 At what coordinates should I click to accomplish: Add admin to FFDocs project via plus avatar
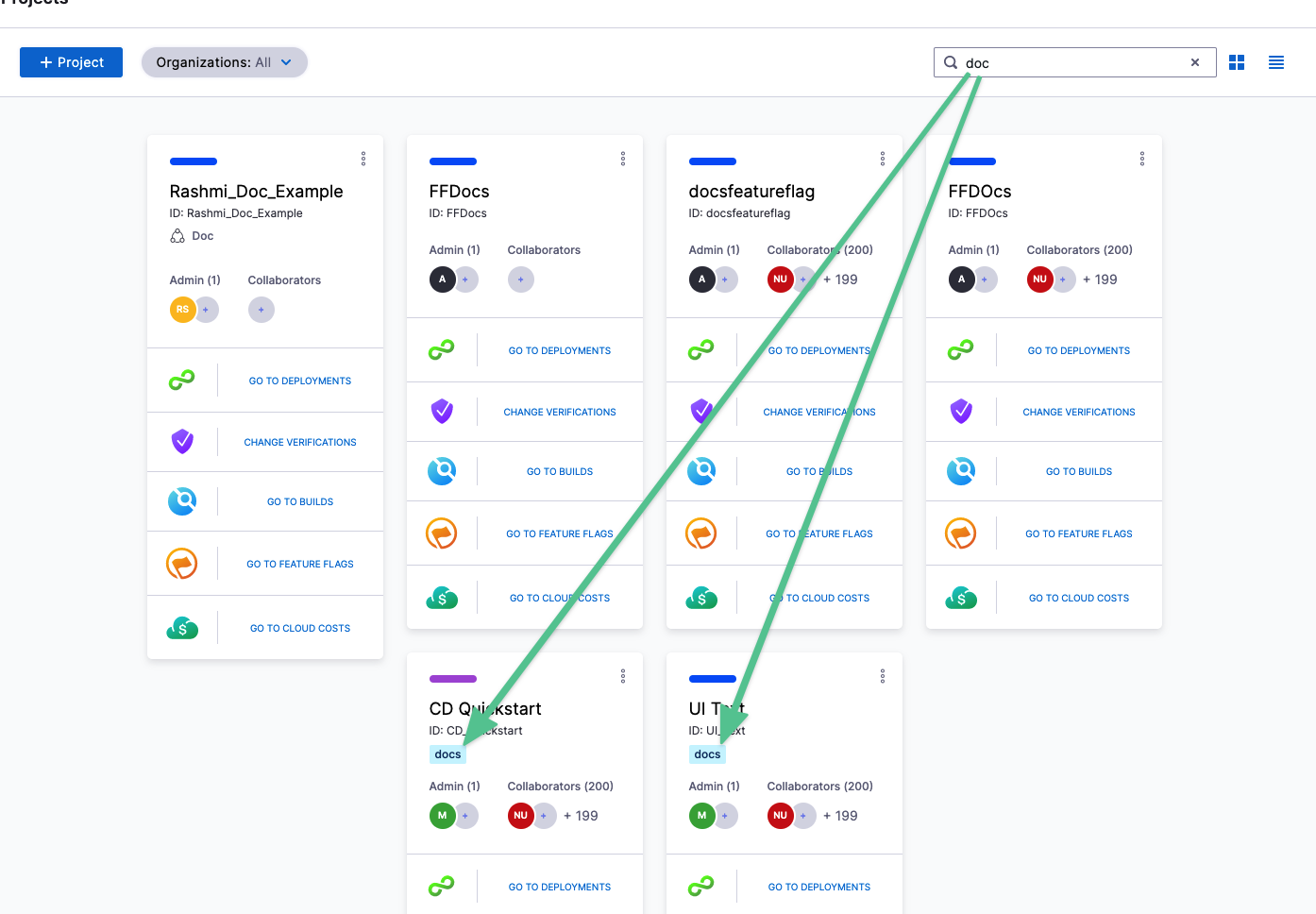point(465,279)
